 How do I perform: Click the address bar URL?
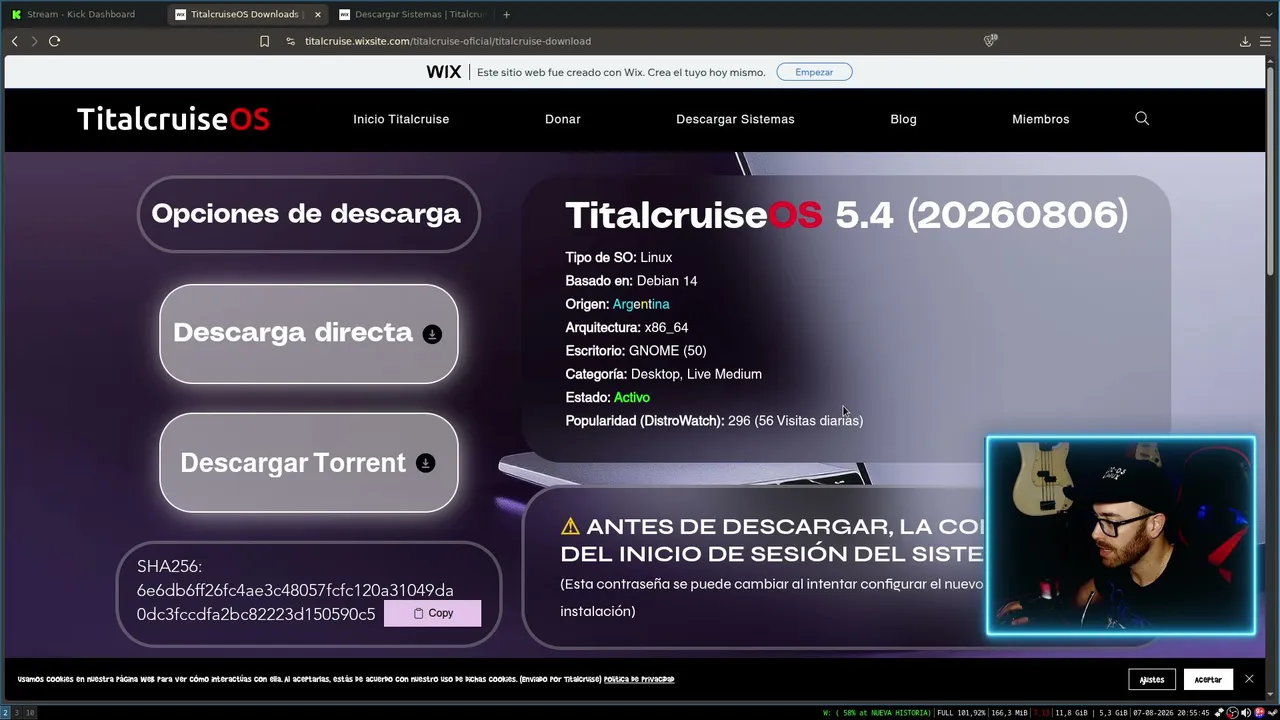click(448, 41)
